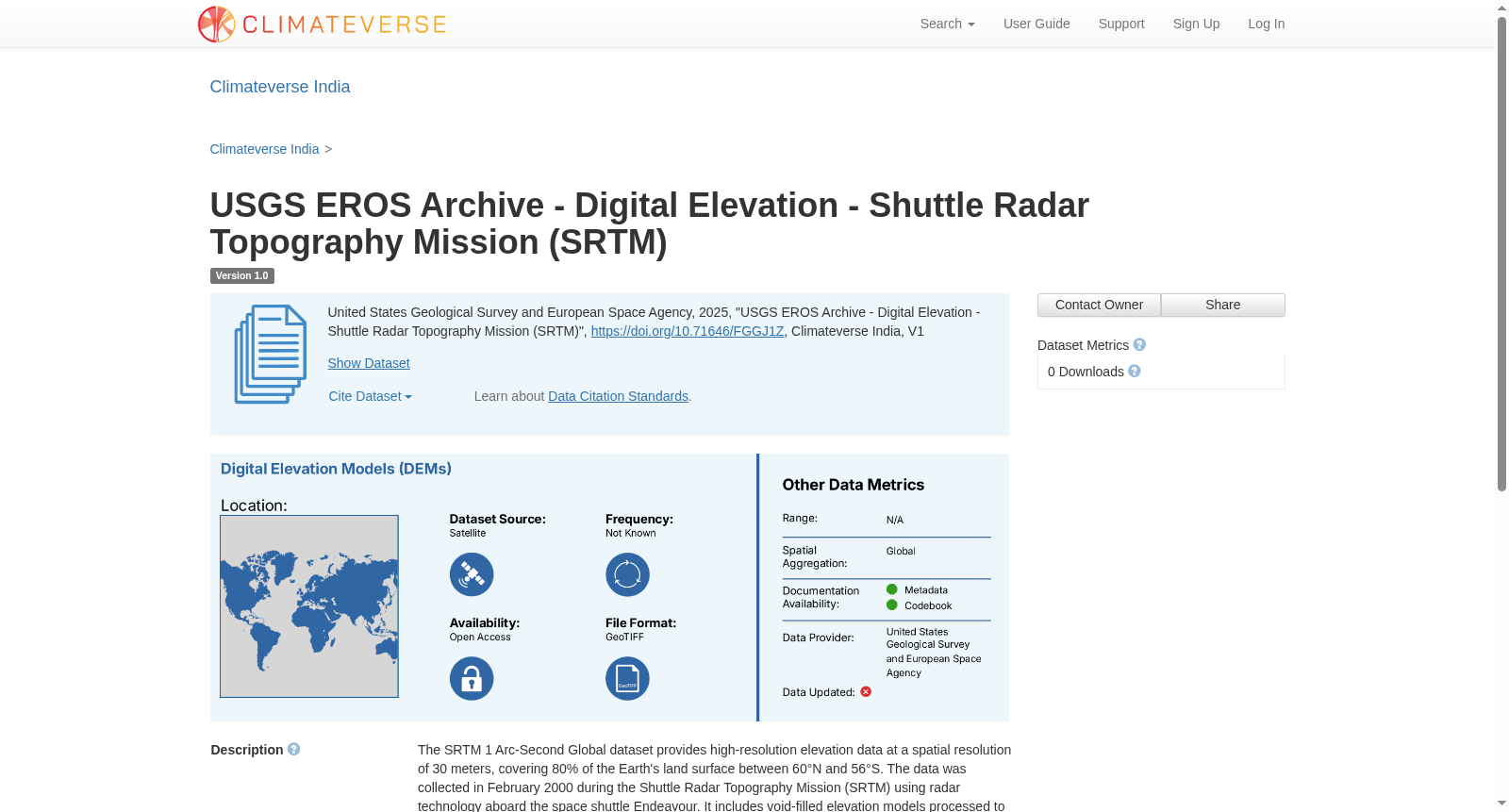Expand the Cite Dataset dropdown
Screen dimensions: 1509x812
pyautogui.click(x=370, y=396)
